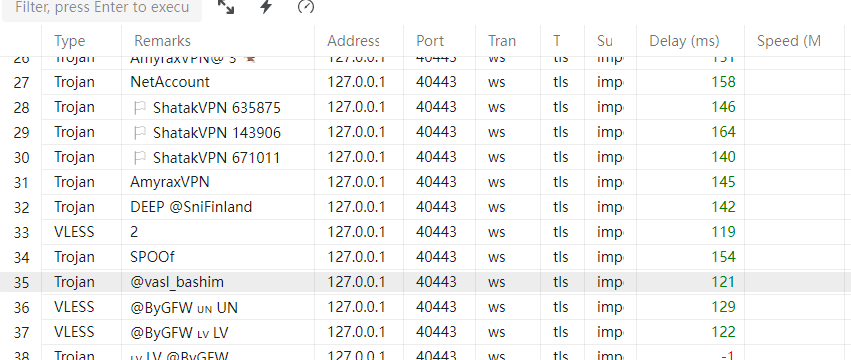The height and width of the screenshot is (360, 851).
Task: Click the VLESS type cell in row 37
Action: [x=74, y=332]
